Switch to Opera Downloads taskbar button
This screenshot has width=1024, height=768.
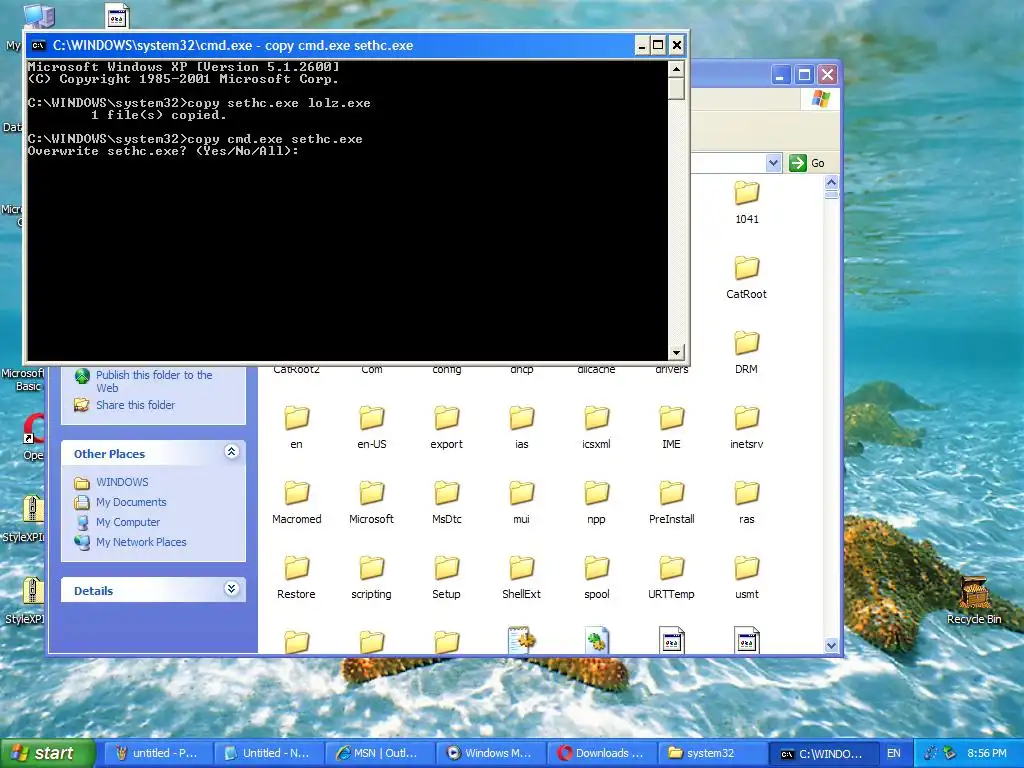pyautogui.click(x=600, y=753)
